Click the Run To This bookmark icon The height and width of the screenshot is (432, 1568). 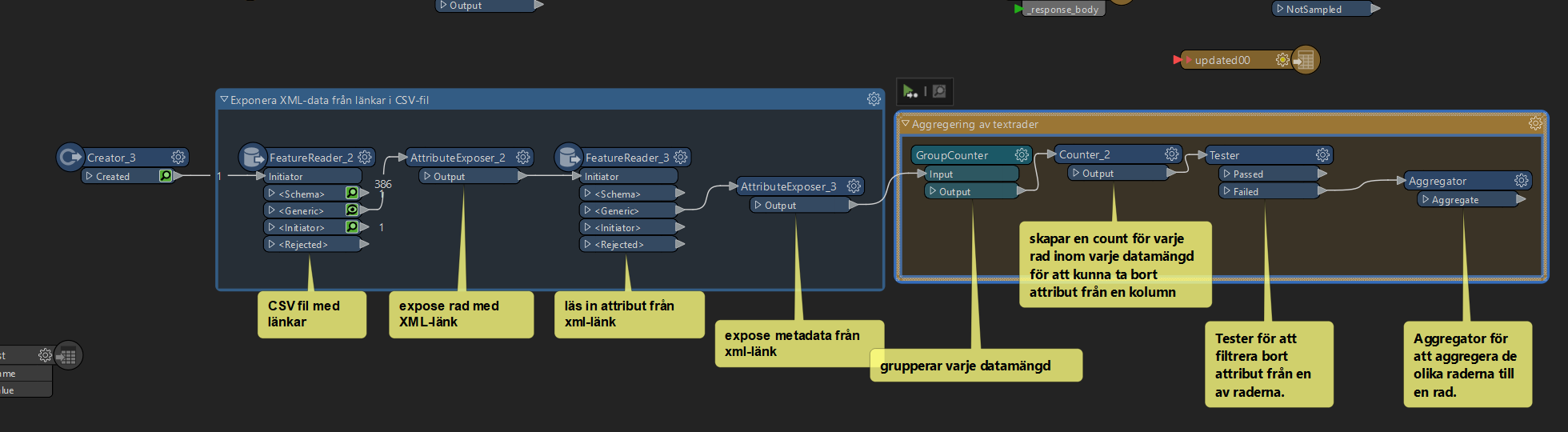(910, 91)
